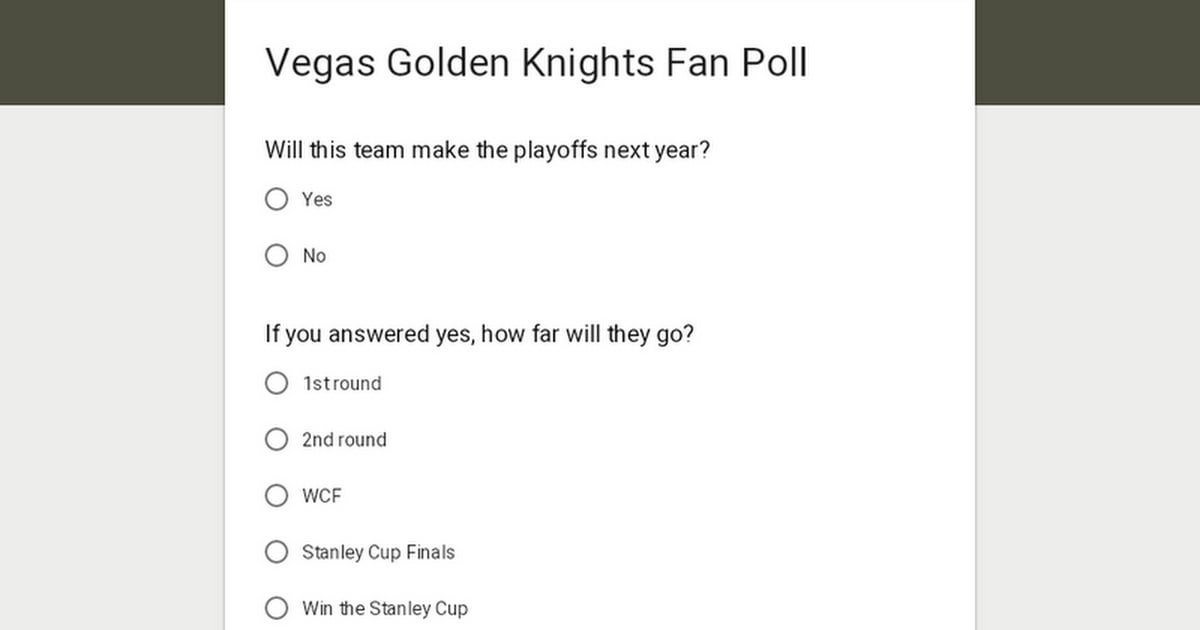The height and width of the screenshot is (630, 1200).
Task: Pick the 'Stanley Cup Finals' radio circle
Action: tap(276, 552)
